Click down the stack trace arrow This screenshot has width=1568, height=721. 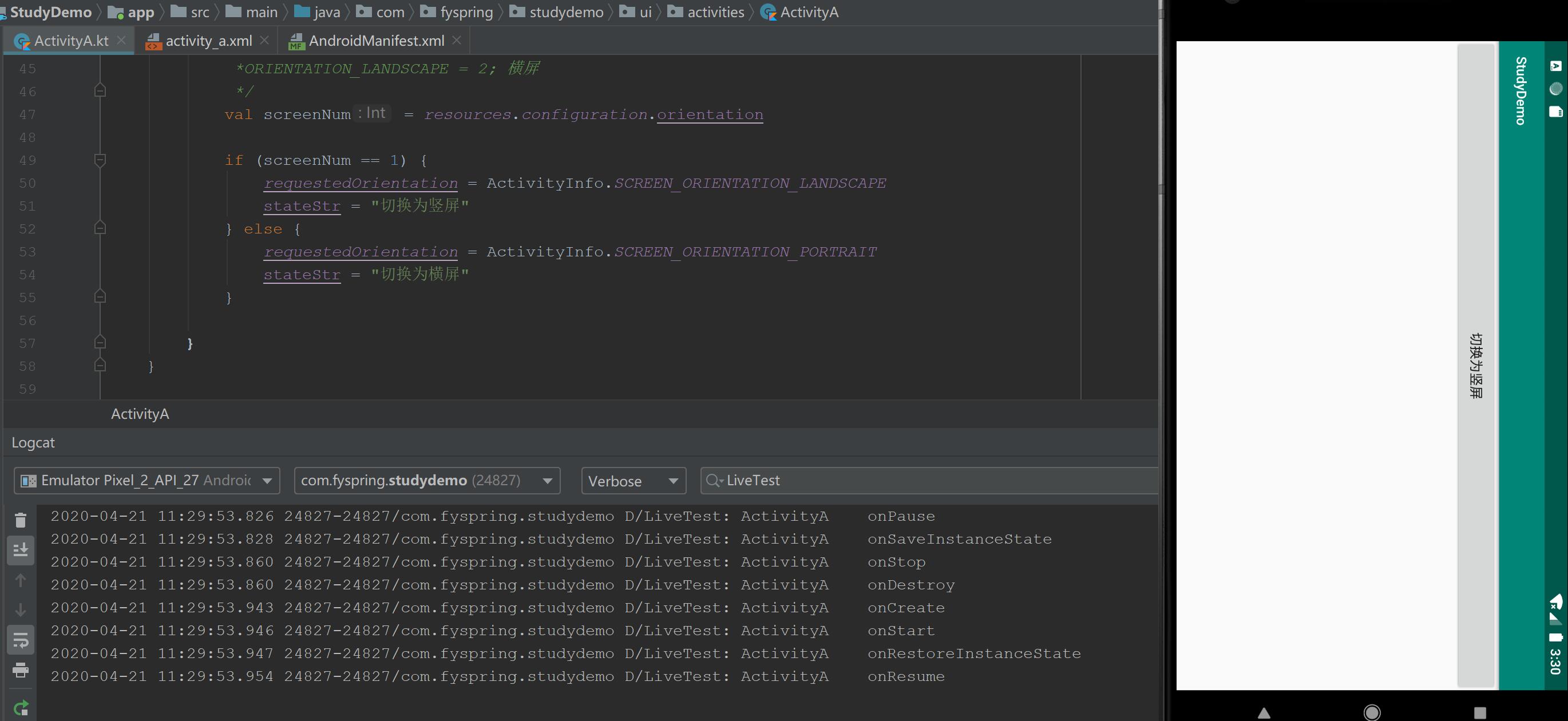coord(21,609)
